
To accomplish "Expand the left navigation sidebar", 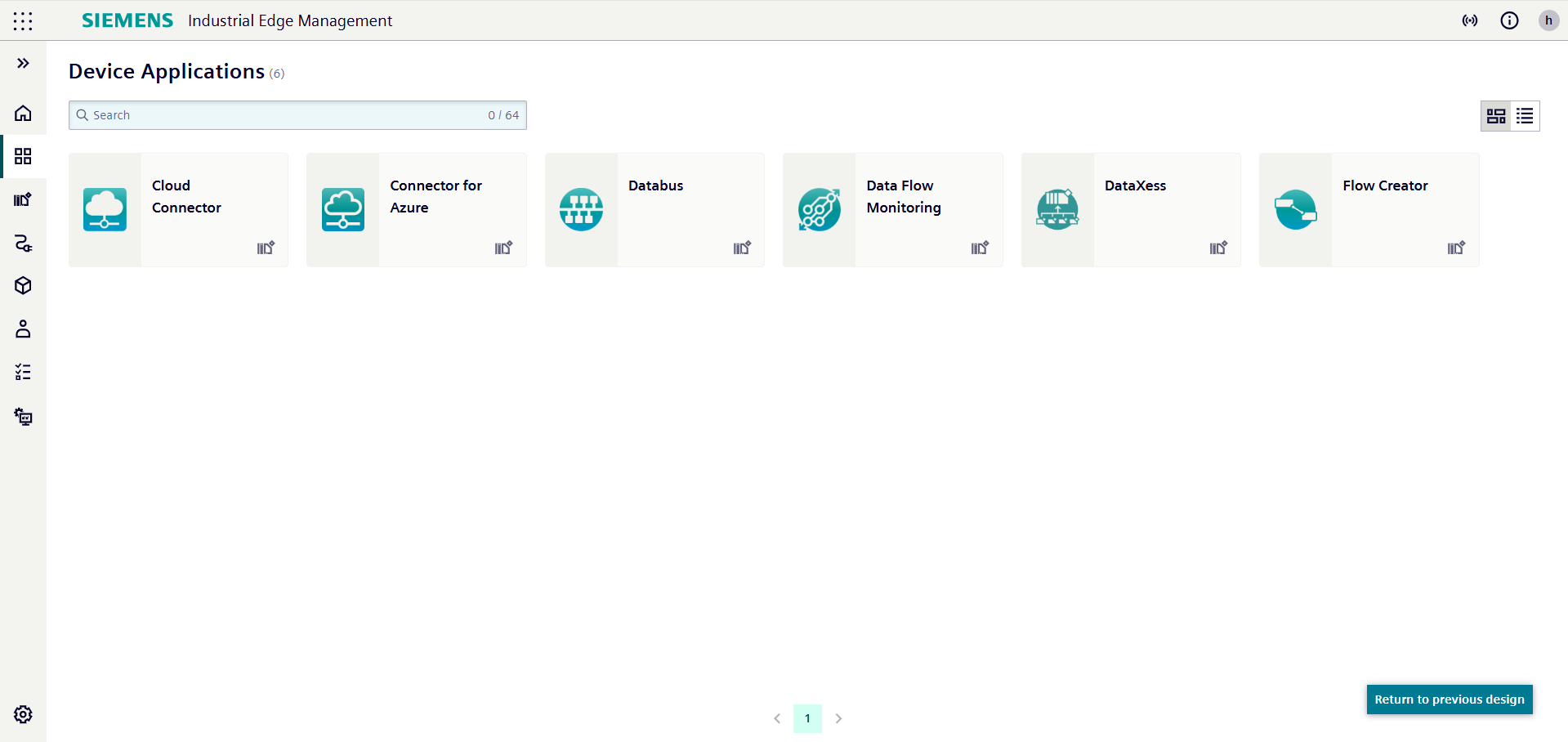I will coord(23,63).
